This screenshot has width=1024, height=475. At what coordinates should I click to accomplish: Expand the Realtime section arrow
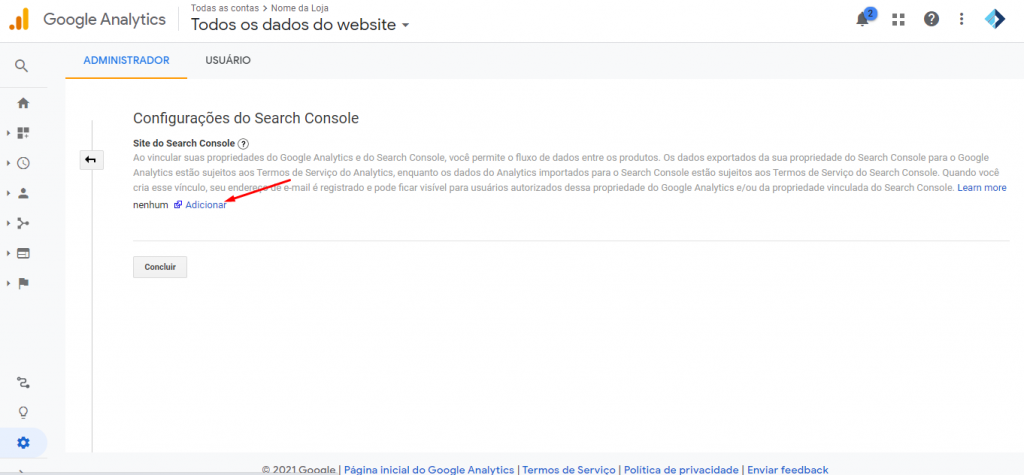[8, 163]
